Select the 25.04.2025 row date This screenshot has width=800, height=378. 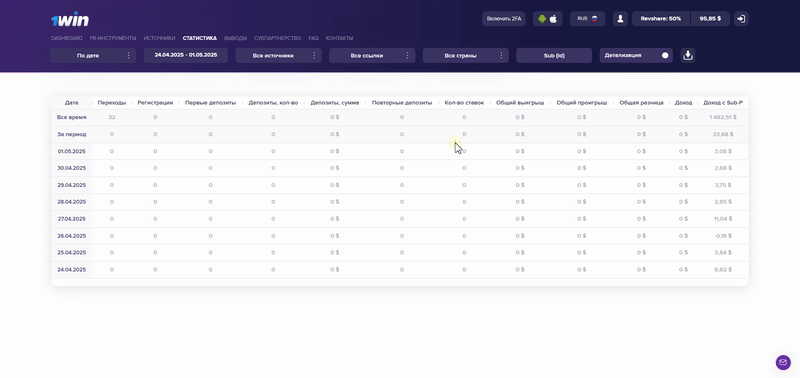point(71,253)
